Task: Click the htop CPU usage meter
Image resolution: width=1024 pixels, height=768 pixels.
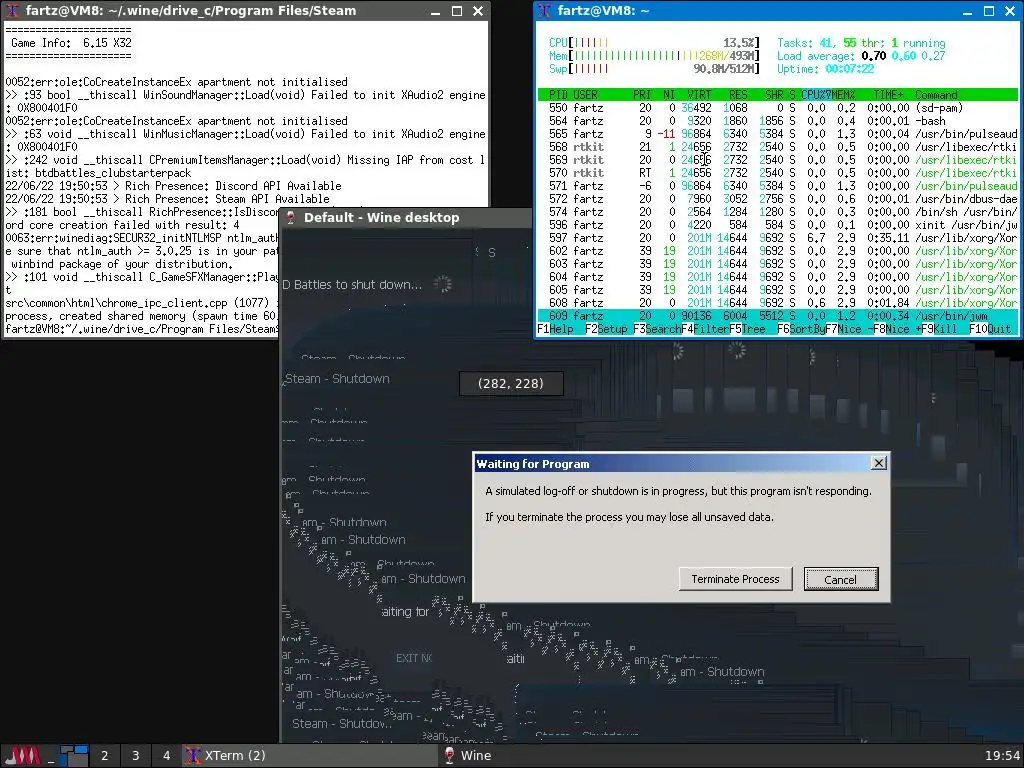Action: [655, 43]
